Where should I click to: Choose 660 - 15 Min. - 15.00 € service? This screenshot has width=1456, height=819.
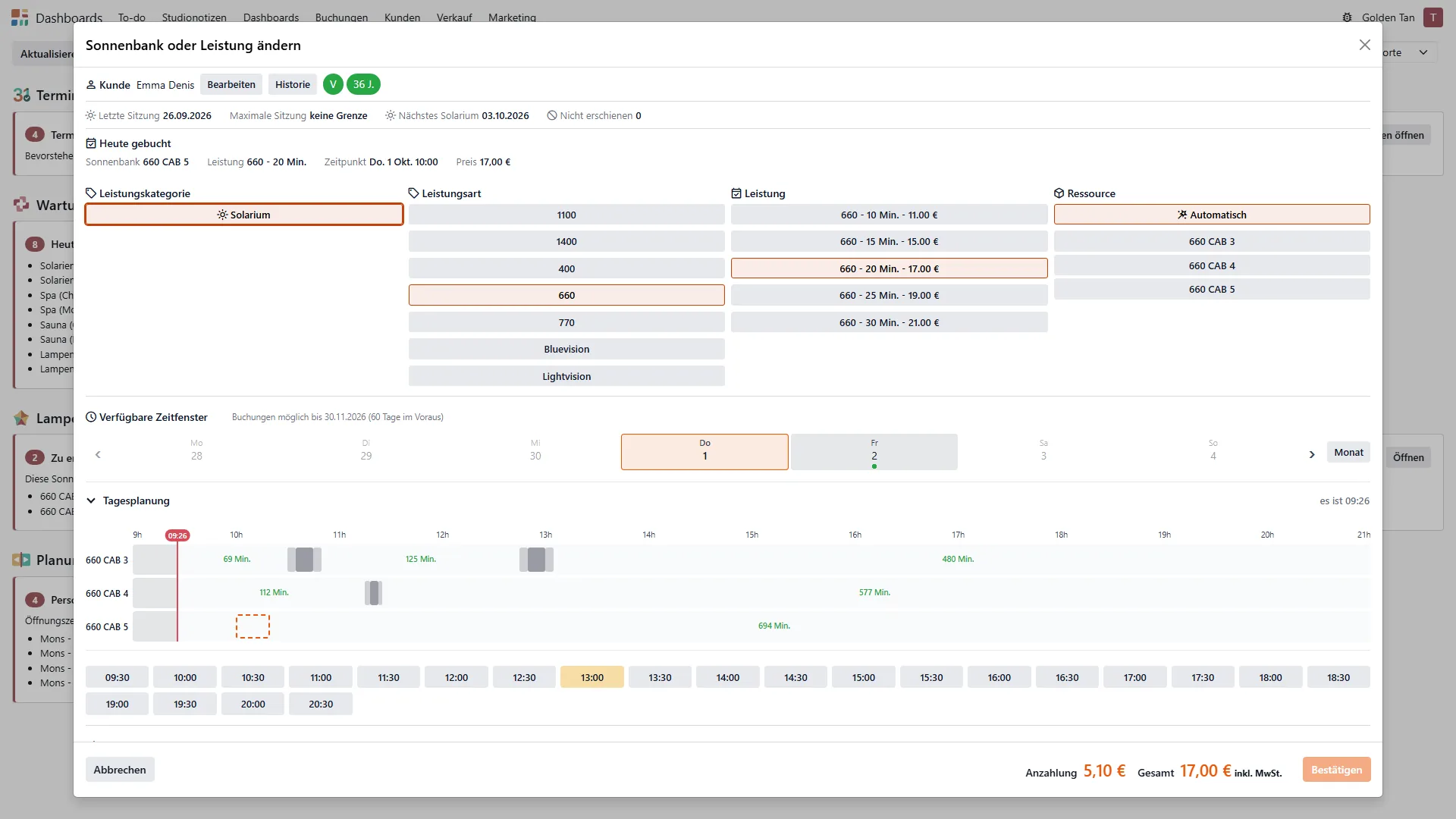click(x=889, y=241)
